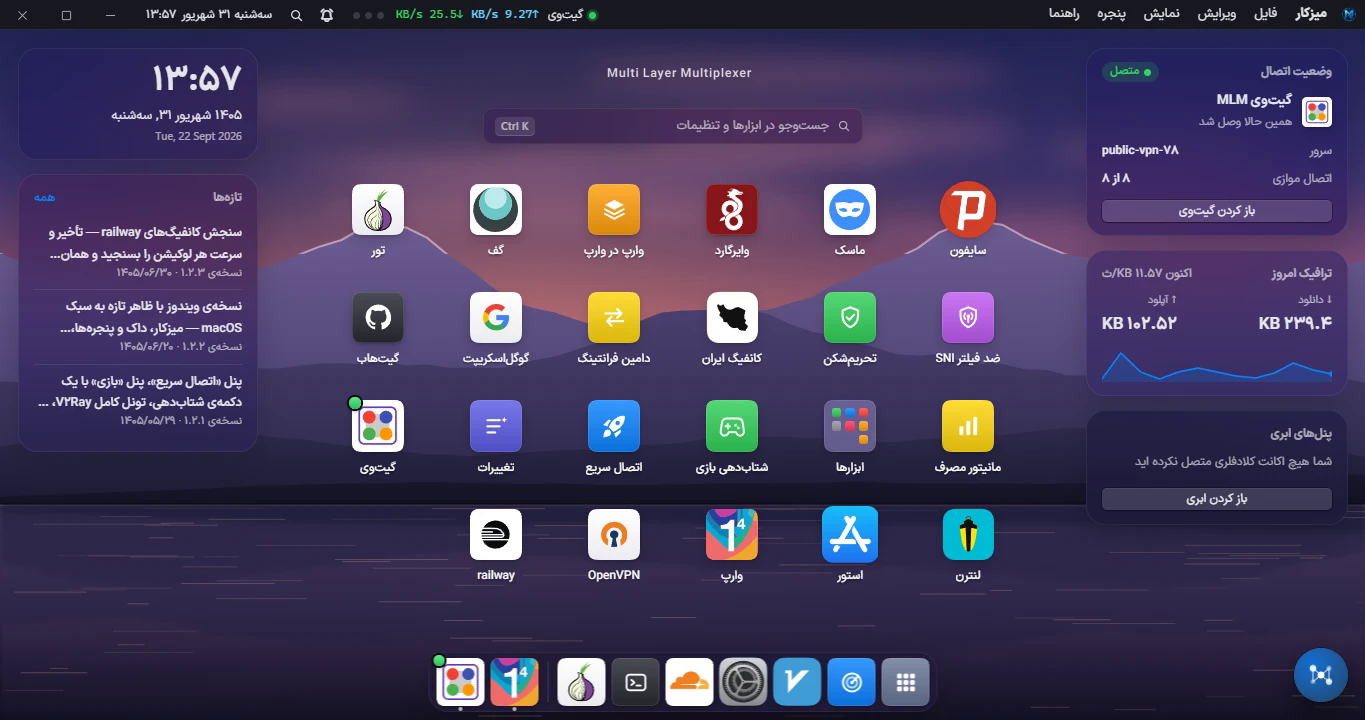
Task: Open the لنترن (Lantern) icon
Action: pos(968,534)
